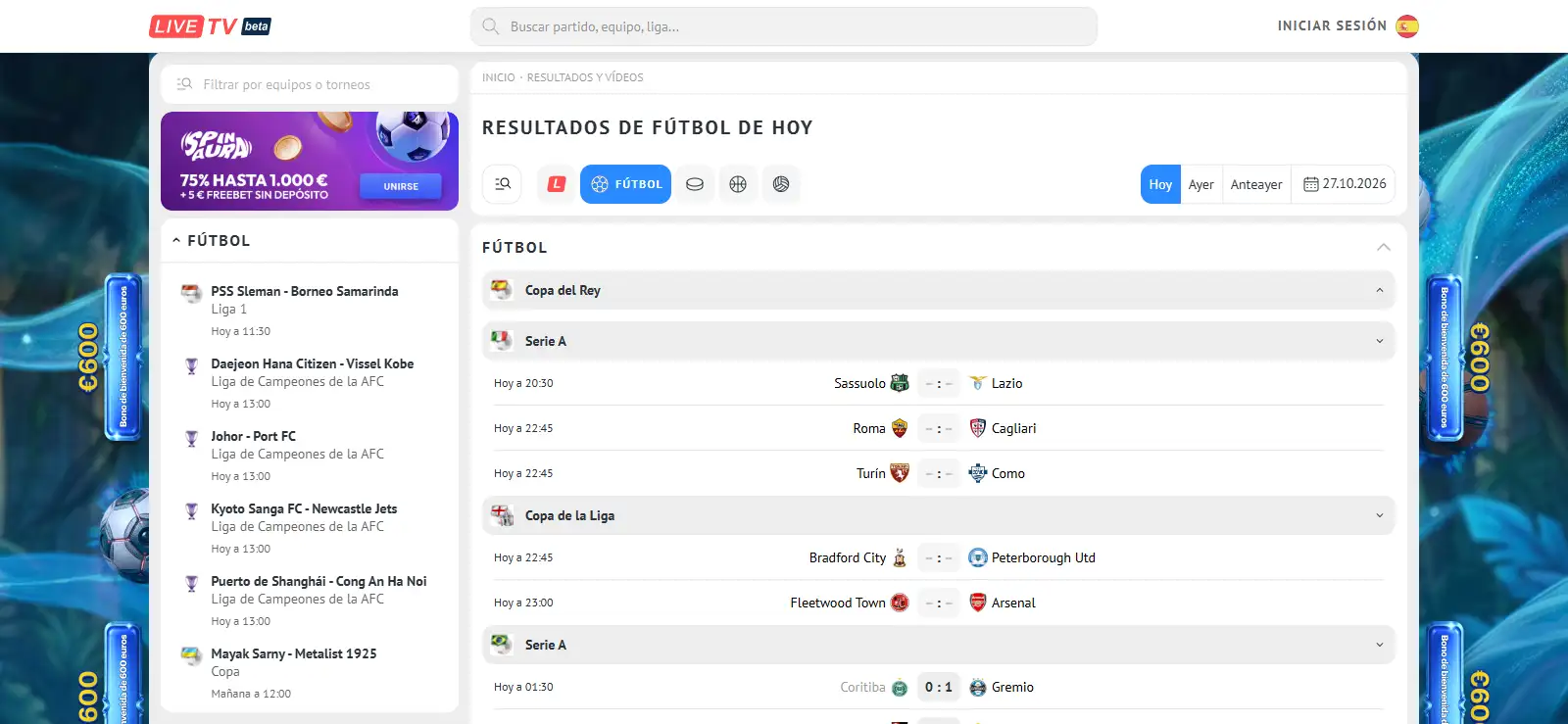Click the UNIRSE button on SpinAura banner

click(401, 186)
